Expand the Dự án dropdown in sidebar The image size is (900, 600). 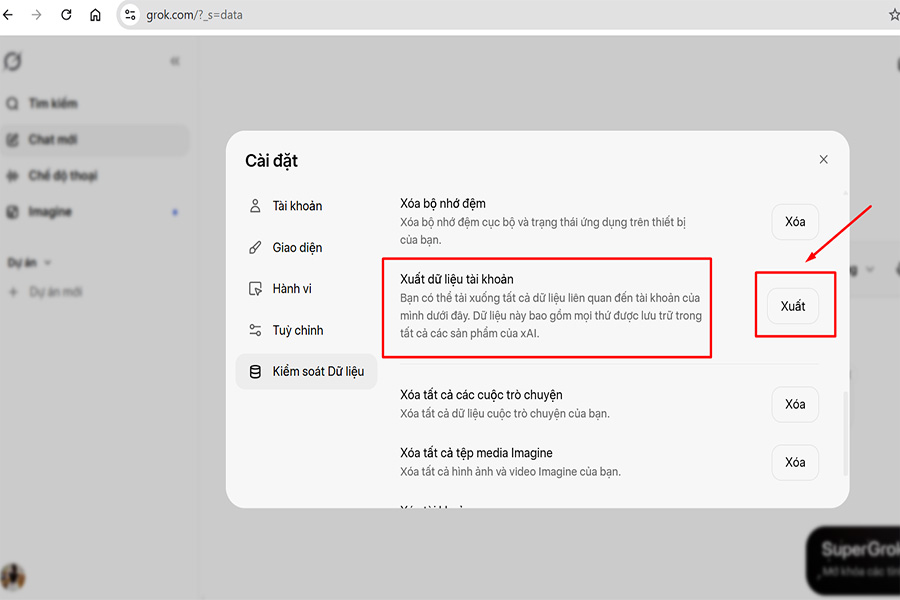click(x=30, y=262)
